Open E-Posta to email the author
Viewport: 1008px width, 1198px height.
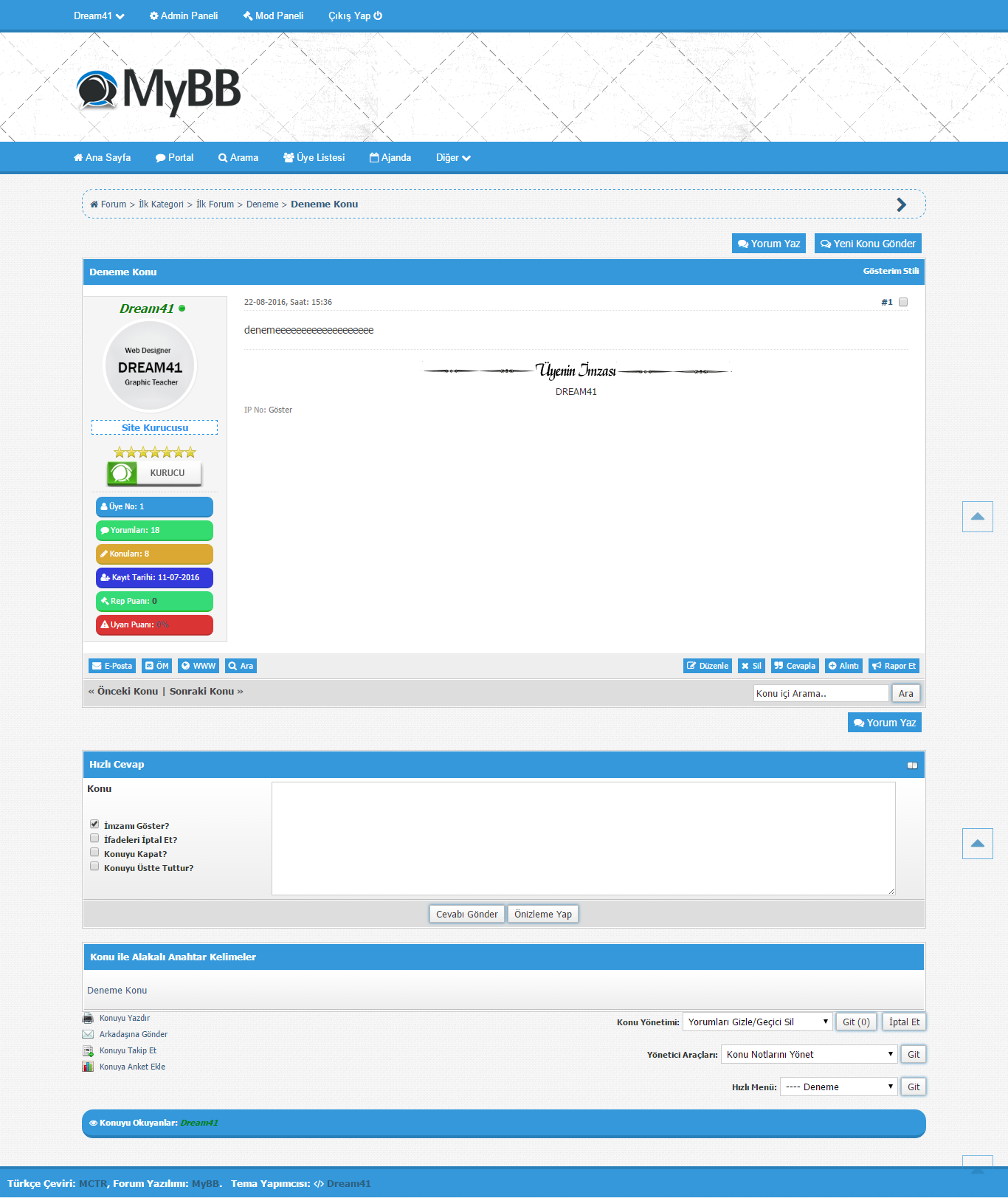pos(112,666)
